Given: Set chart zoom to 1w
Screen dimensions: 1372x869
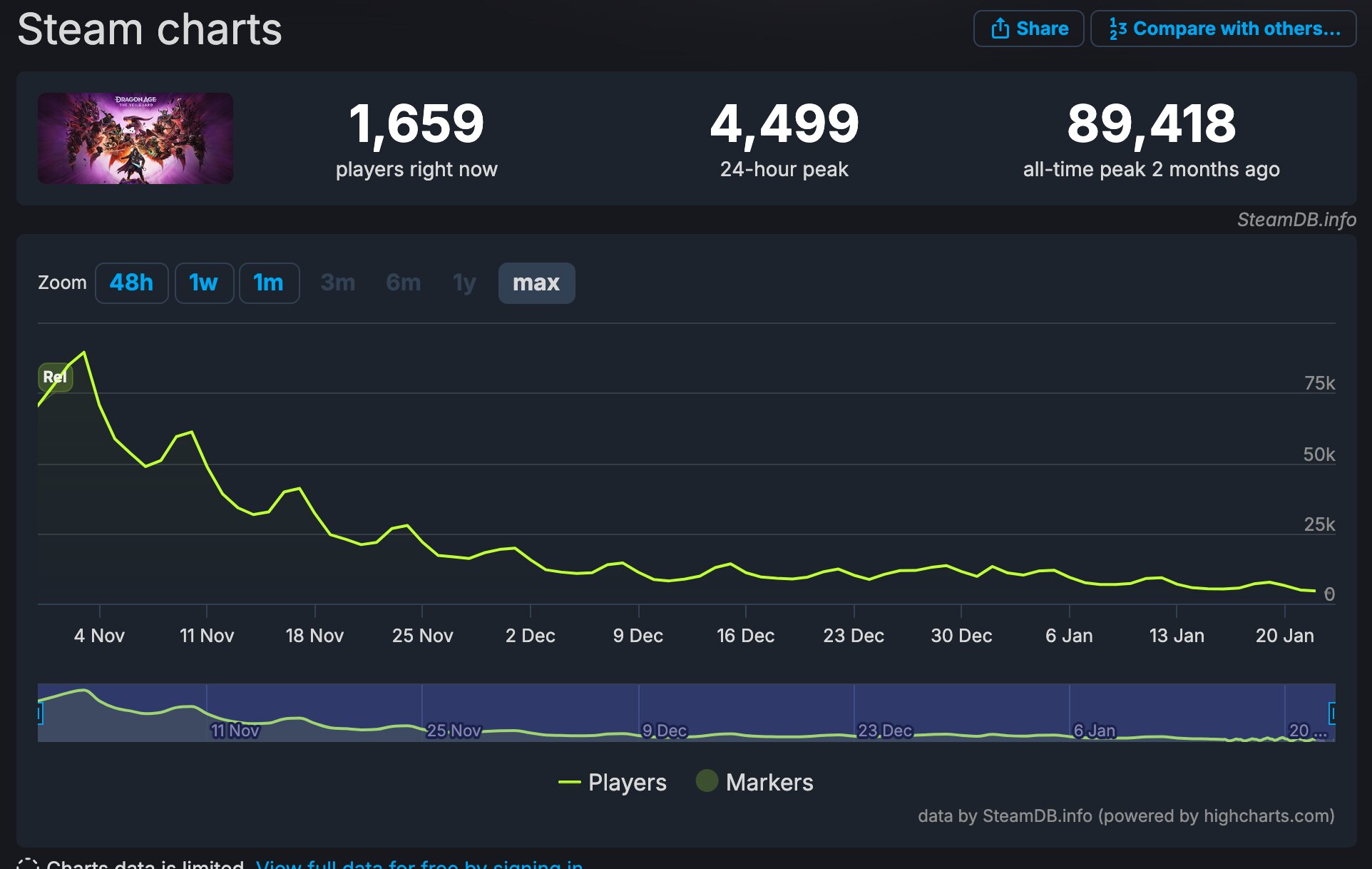Looking at the screenshot, I should tap(204, 283).
